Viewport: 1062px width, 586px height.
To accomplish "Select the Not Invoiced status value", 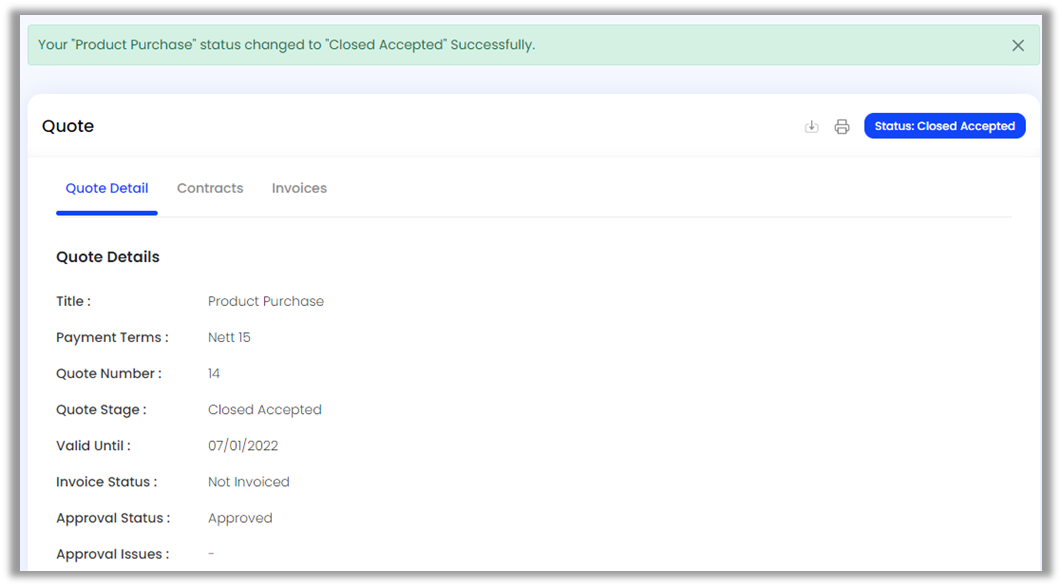I will coord(249,482).
